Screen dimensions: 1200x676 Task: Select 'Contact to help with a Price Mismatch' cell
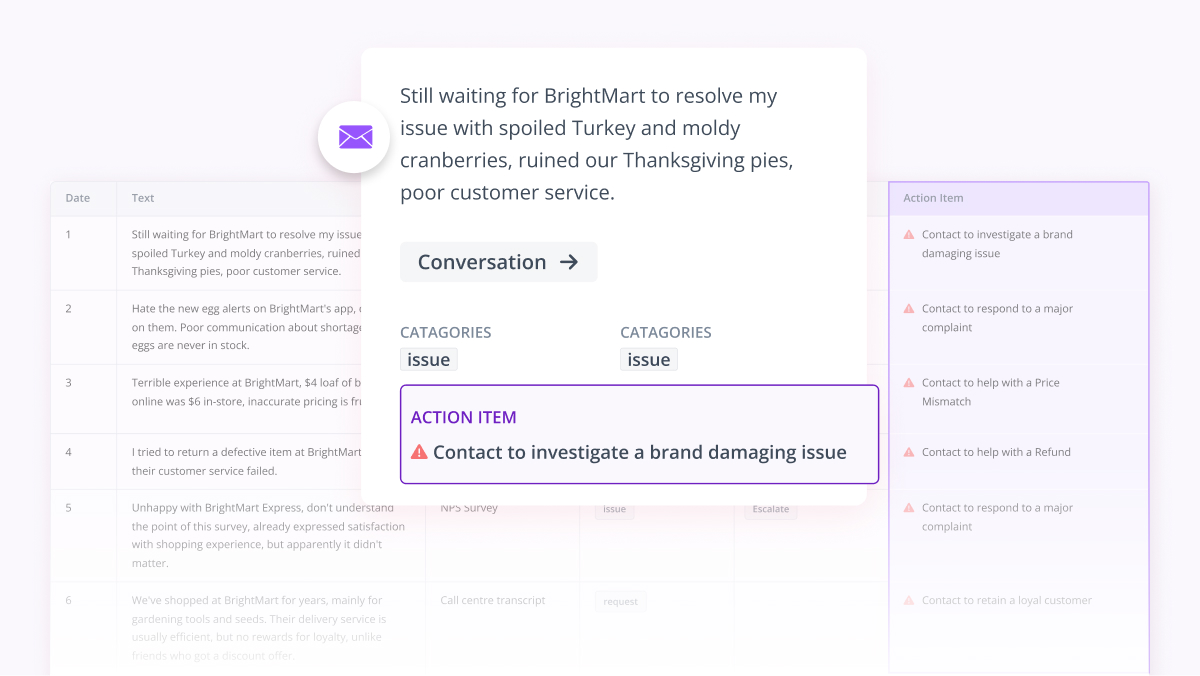(x=991, y=392)
